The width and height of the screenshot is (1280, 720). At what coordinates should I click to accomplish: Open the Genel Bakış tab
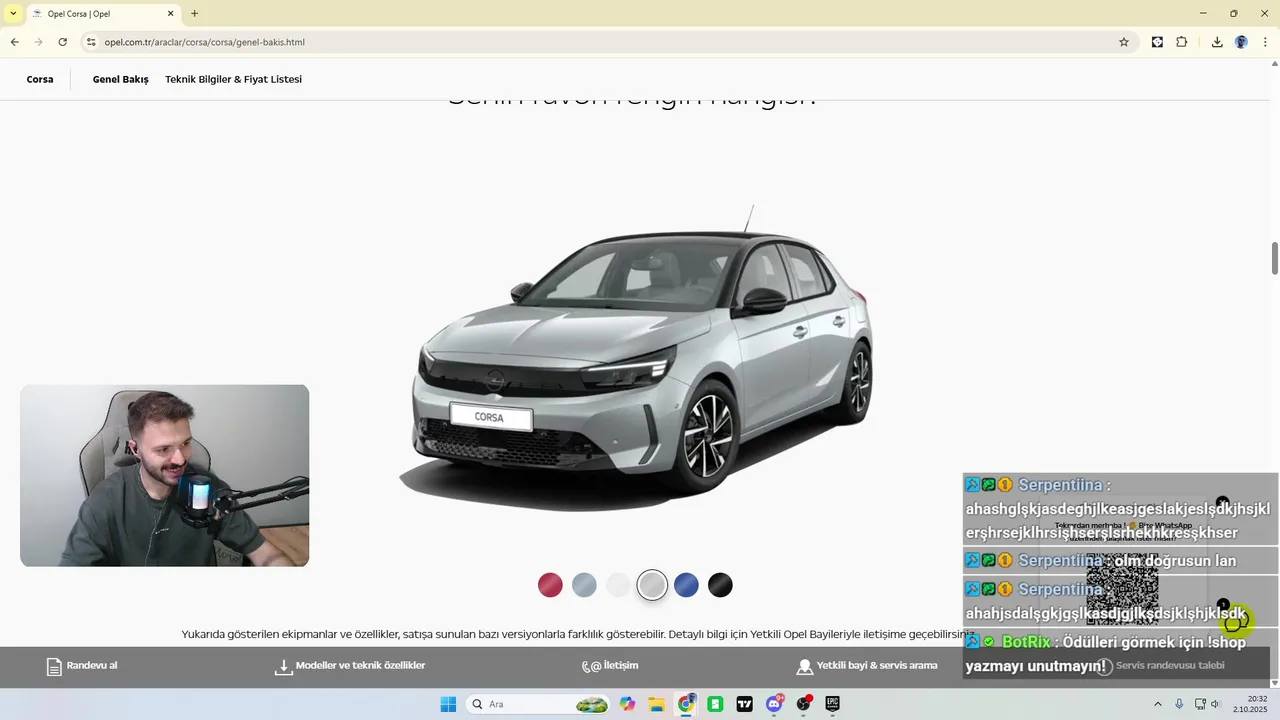(x=121, y=79)
